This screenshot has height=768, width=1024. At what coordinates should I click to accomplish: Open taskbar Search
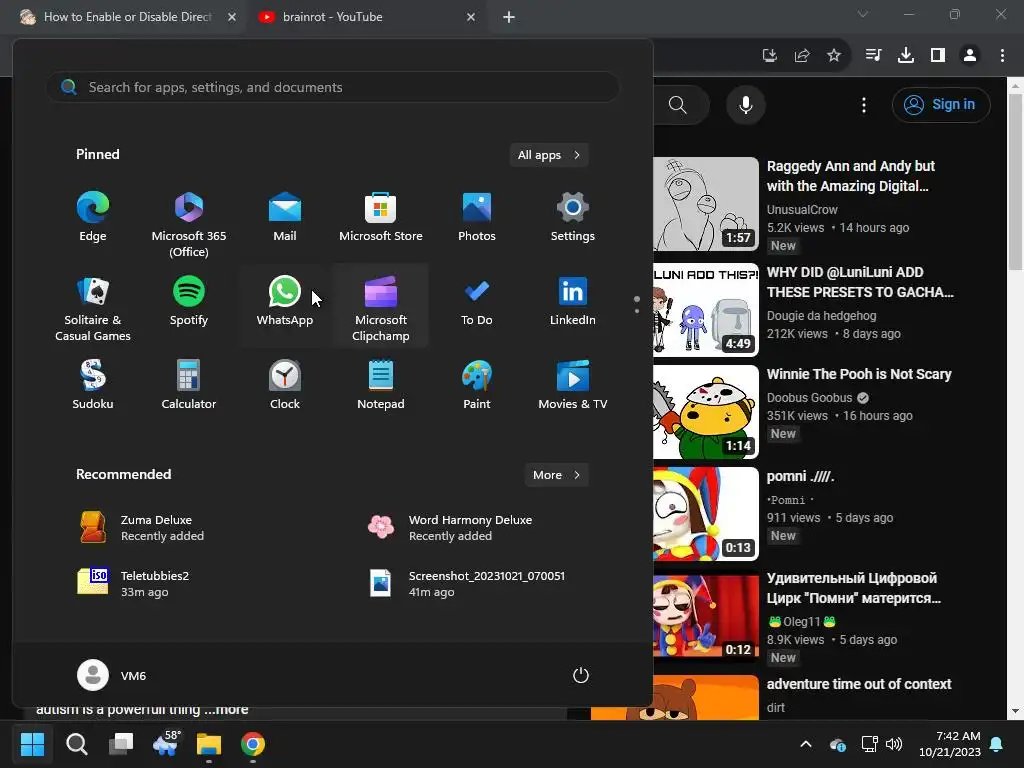point(76,744)
